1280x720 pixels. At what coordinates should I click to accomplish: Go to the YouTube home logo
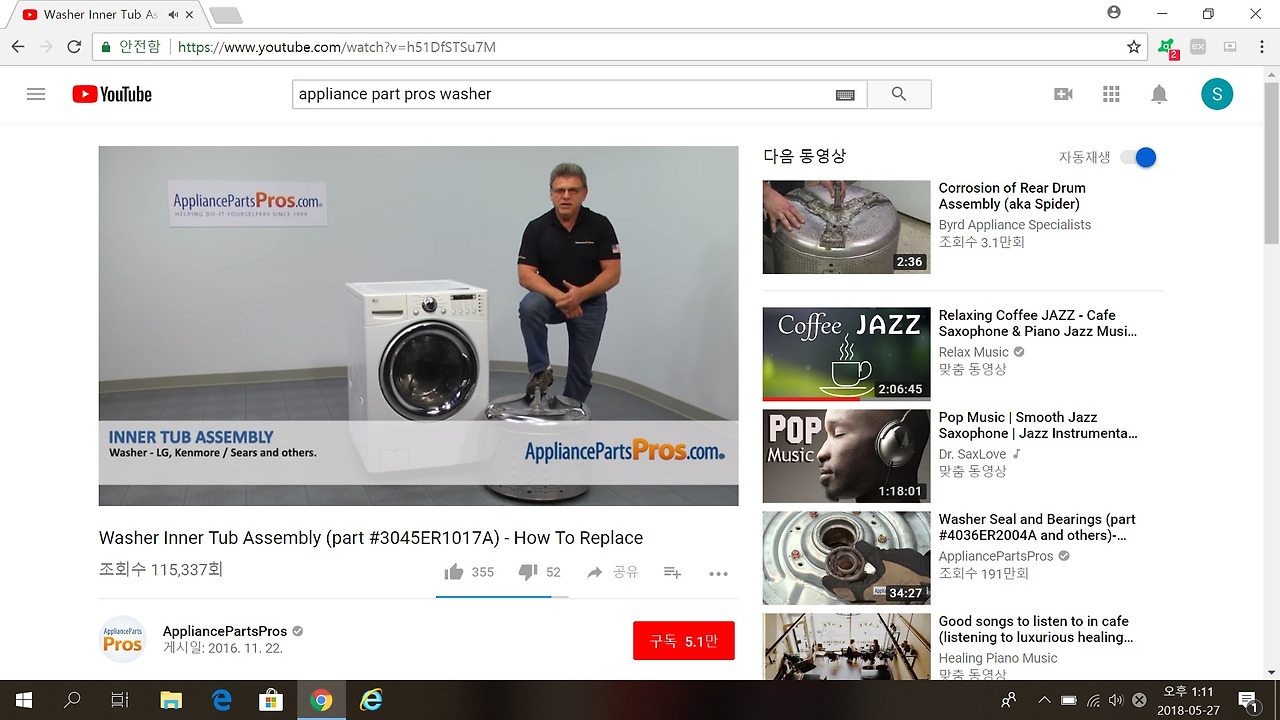(x=112, y=94)
